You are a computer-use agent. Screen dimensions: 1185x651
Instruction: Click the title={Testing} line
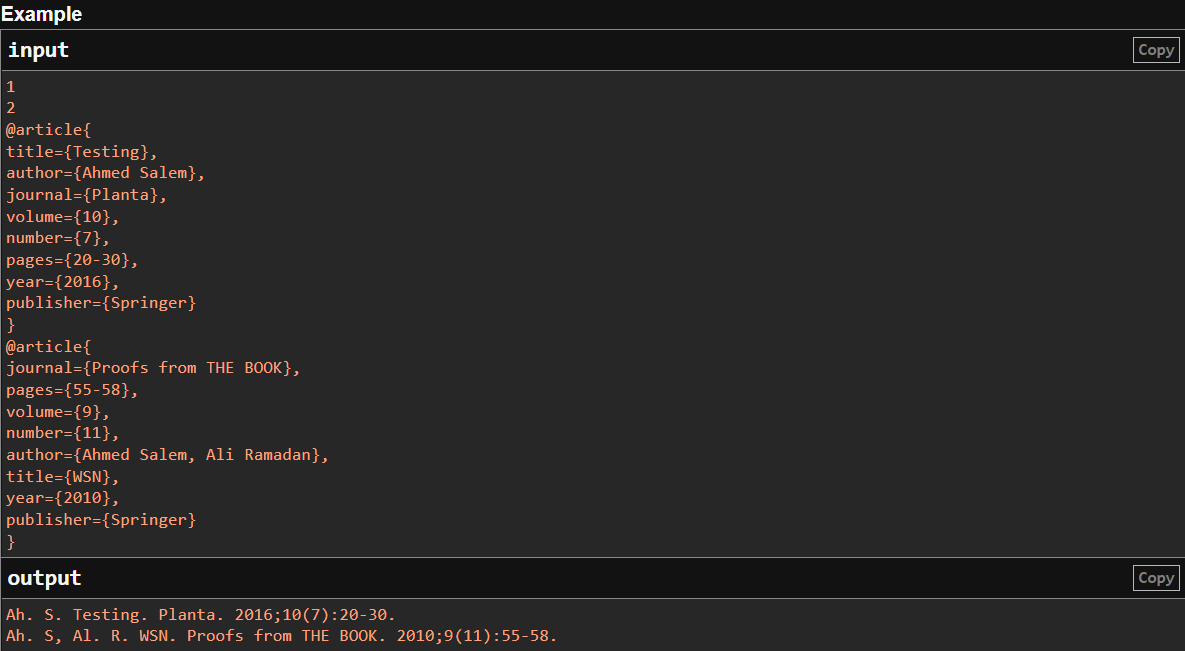[x=82, y=152]
